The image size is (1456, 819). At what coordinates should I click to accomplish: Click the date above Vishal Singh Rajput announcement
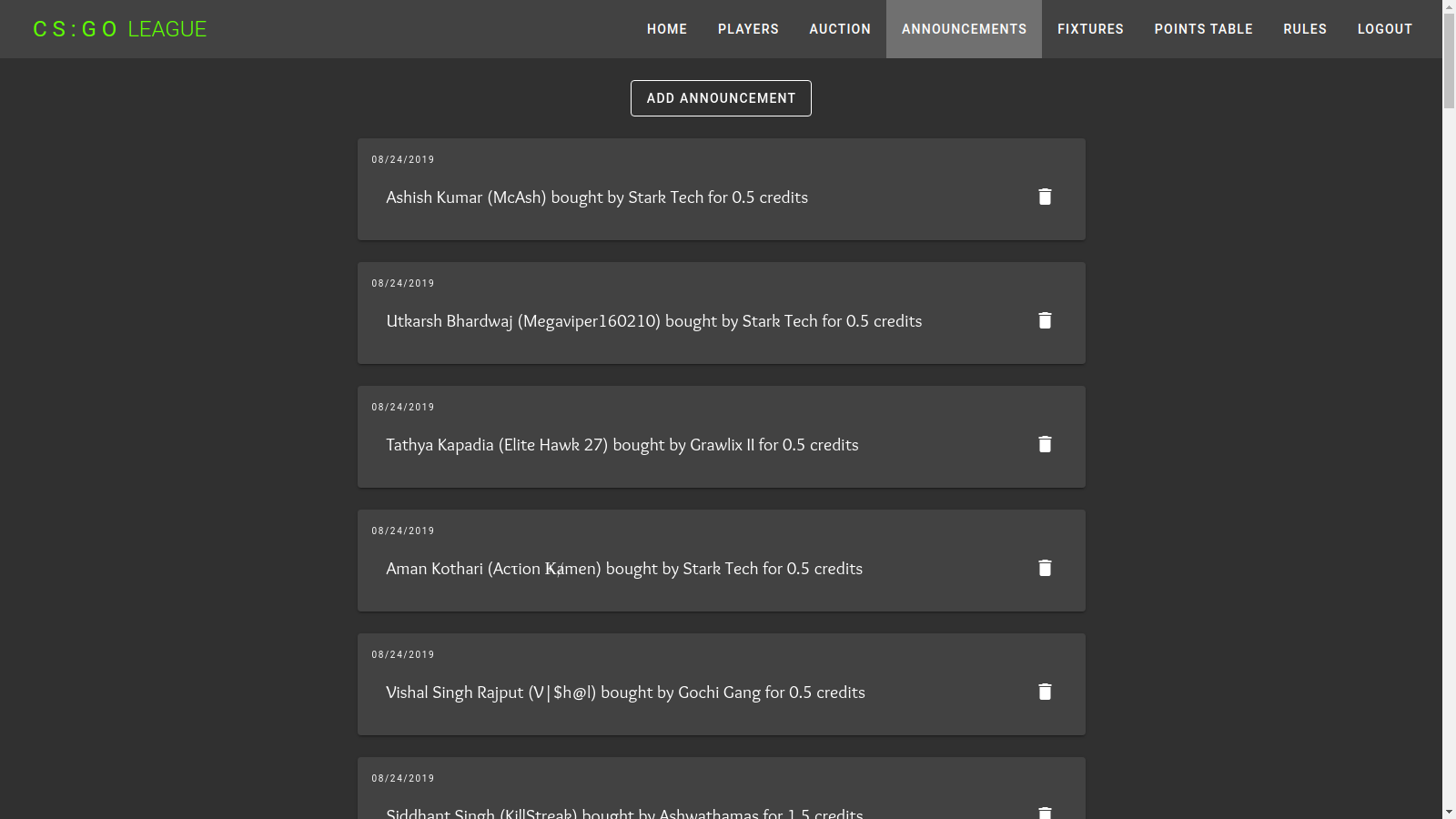coord(403,654)
